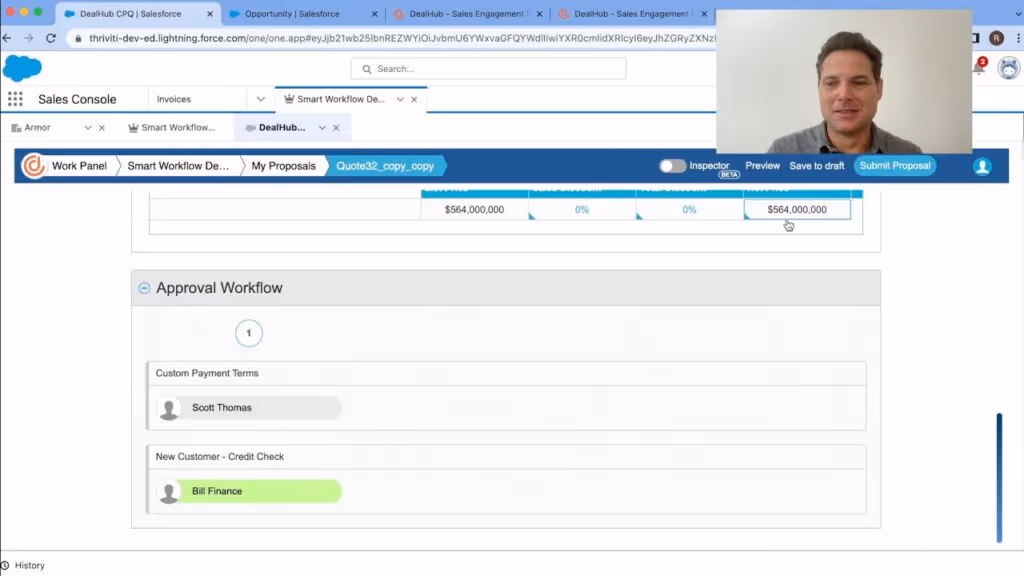Open the Invoices navigation dropdown chevron
This screenshot has width=1024, height=576.
(261, 99)
